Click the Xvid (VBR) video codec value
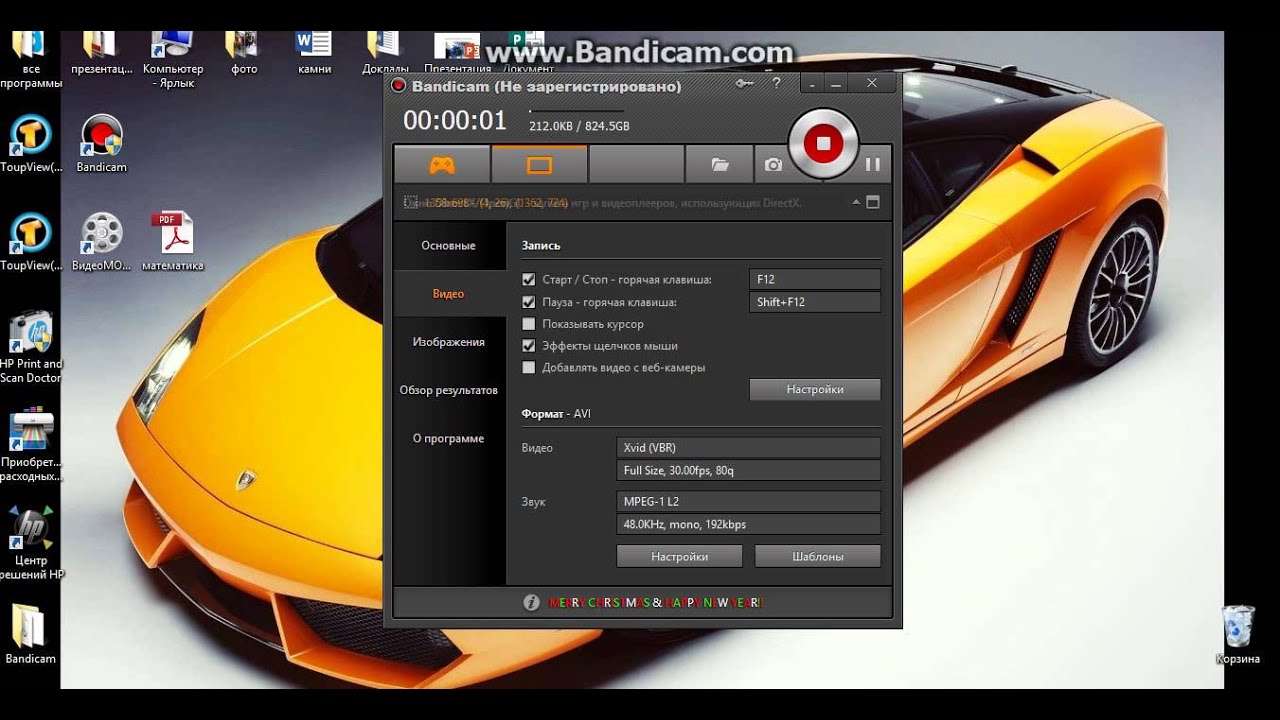 [749, 448]
